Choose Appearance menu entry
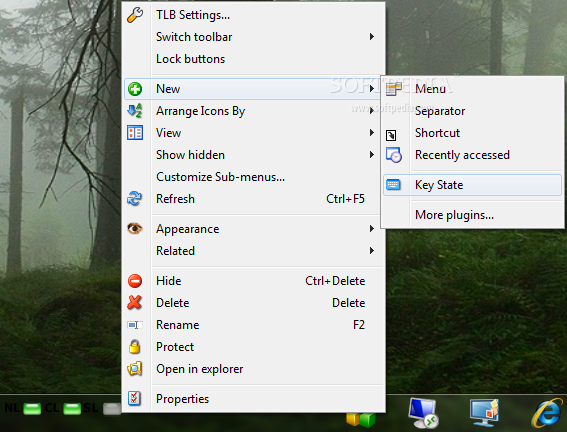Image resolution: width=567 pixels, height=432 pixels. pos(253,228)
